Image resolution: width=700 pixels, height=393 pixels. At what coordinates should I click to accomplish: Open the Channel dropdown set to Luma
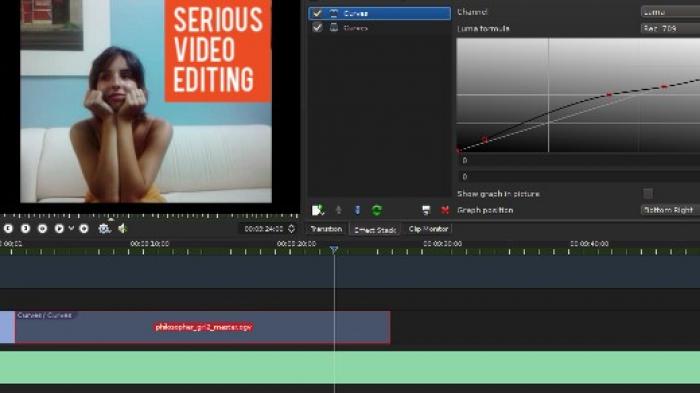(x=670, y=12)
